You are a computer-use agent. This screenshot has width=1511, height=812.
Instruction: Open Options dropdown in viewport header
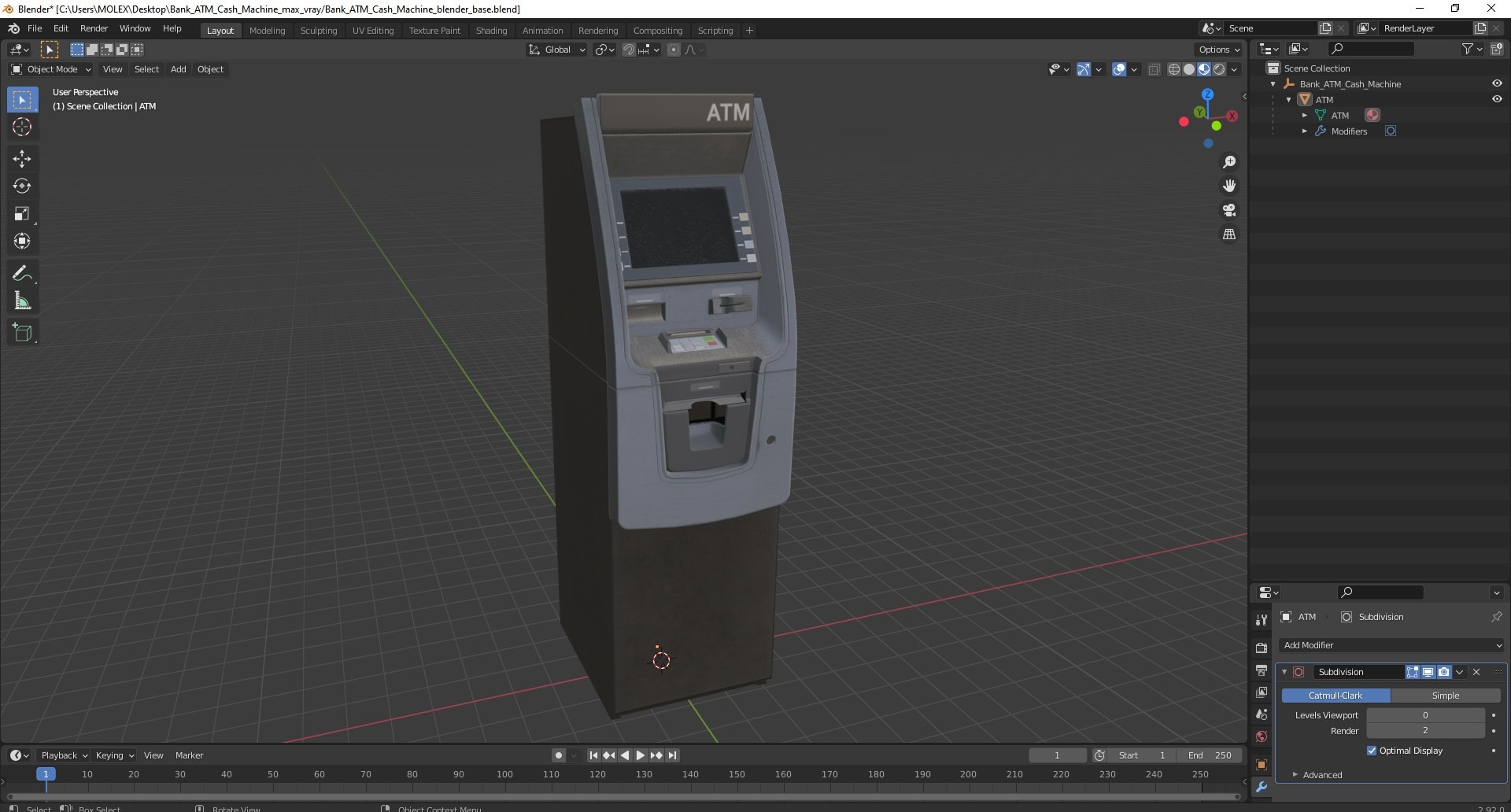(1219, 50)
